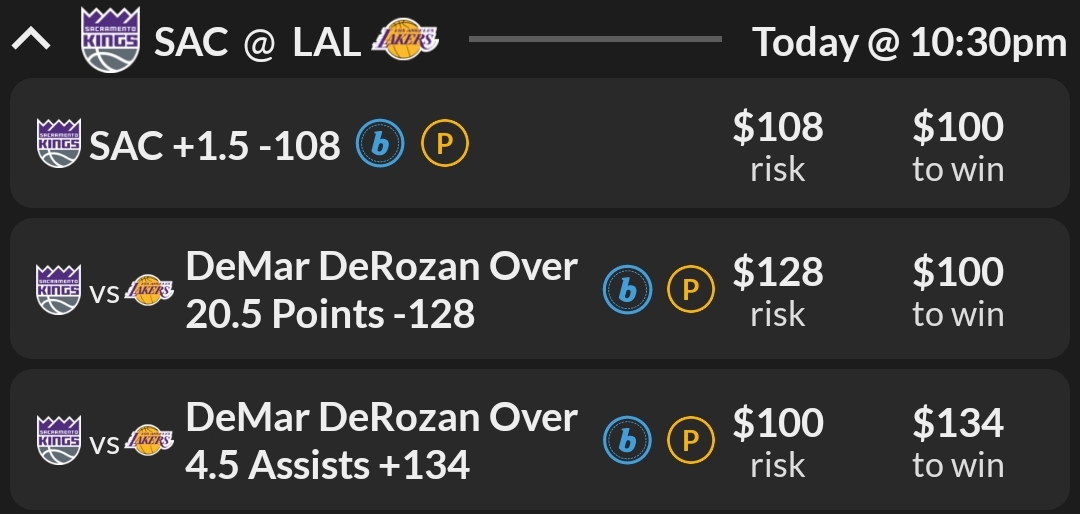This screenshot has height=514, width=1080.
Task: Click yellow P icon on DeRozan Points row
Action: 691,290
